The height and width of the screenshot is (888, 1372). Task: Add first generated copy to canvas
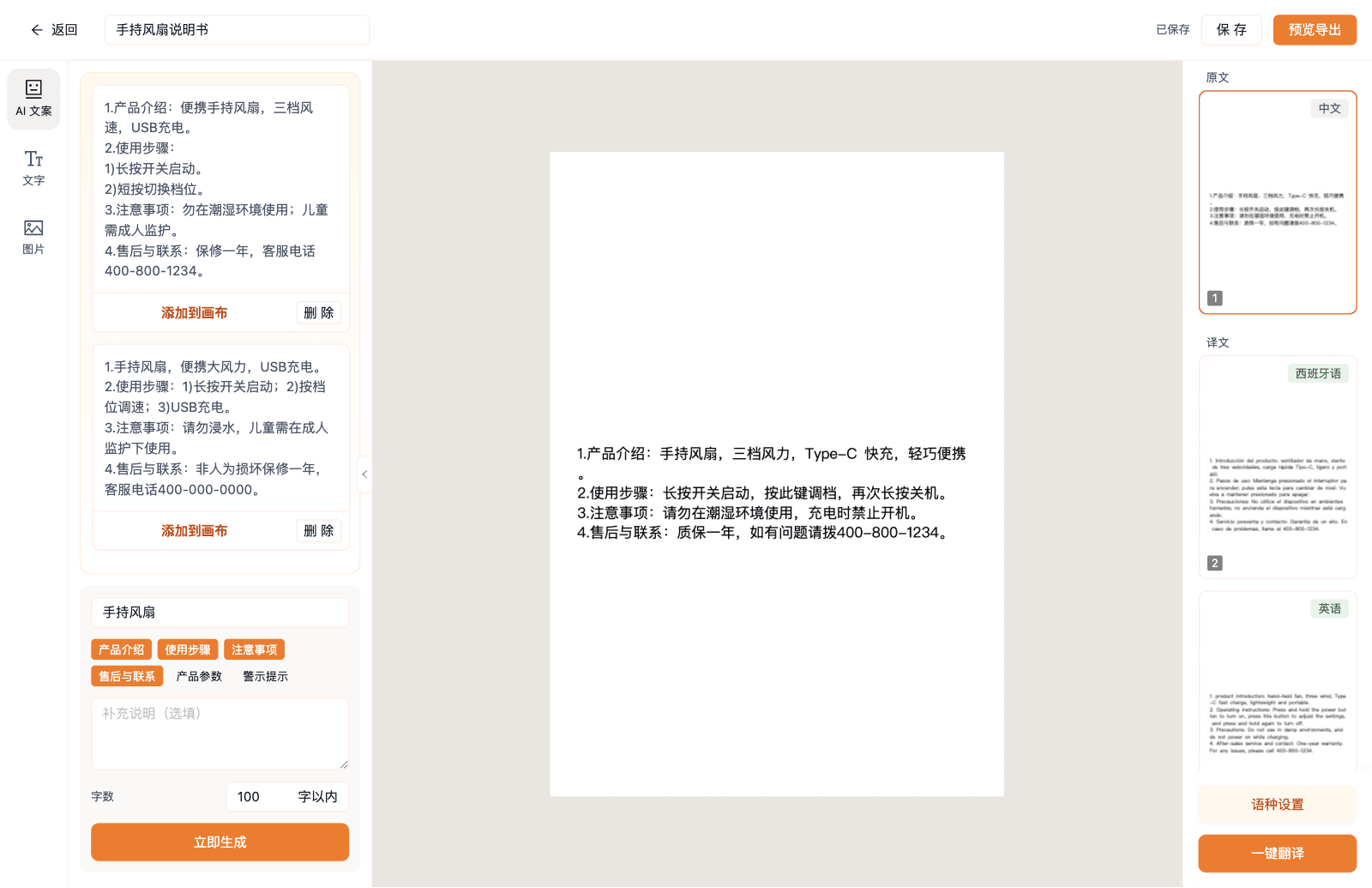(194, 312)
